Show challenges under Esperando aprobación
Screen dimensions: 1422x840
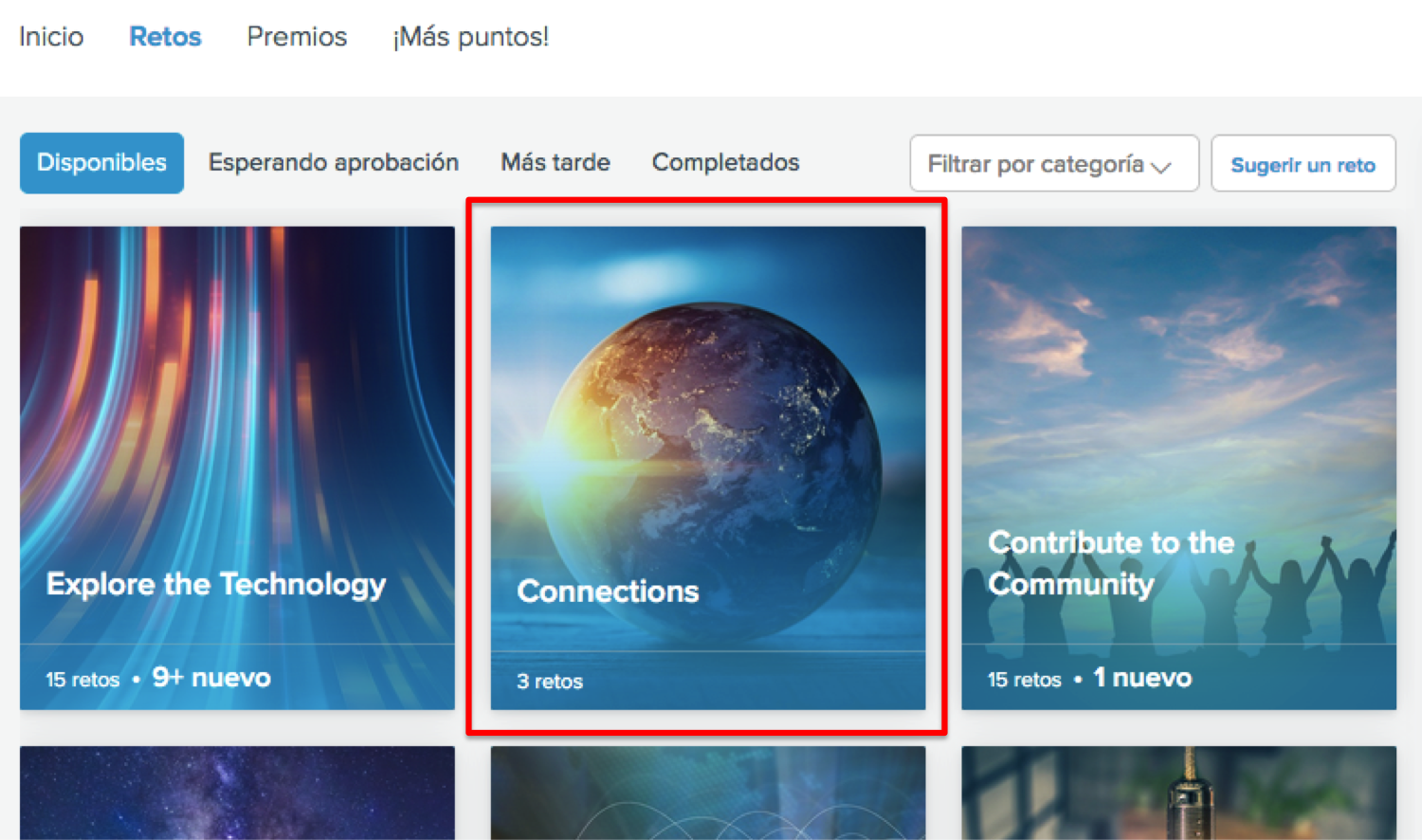333,163
